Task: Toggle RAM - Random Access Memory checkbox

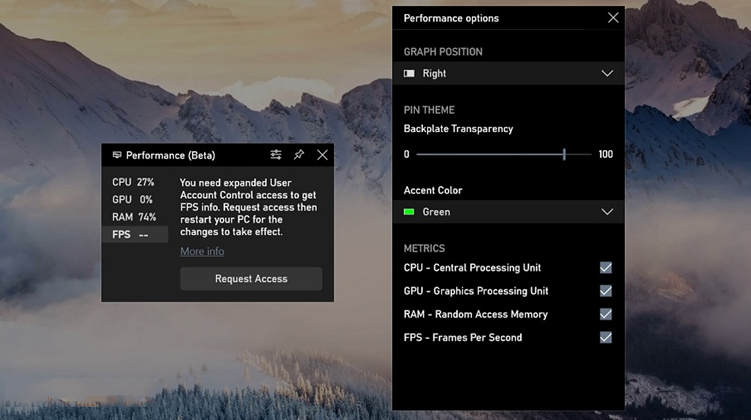Action: click(x=605, y=314)
